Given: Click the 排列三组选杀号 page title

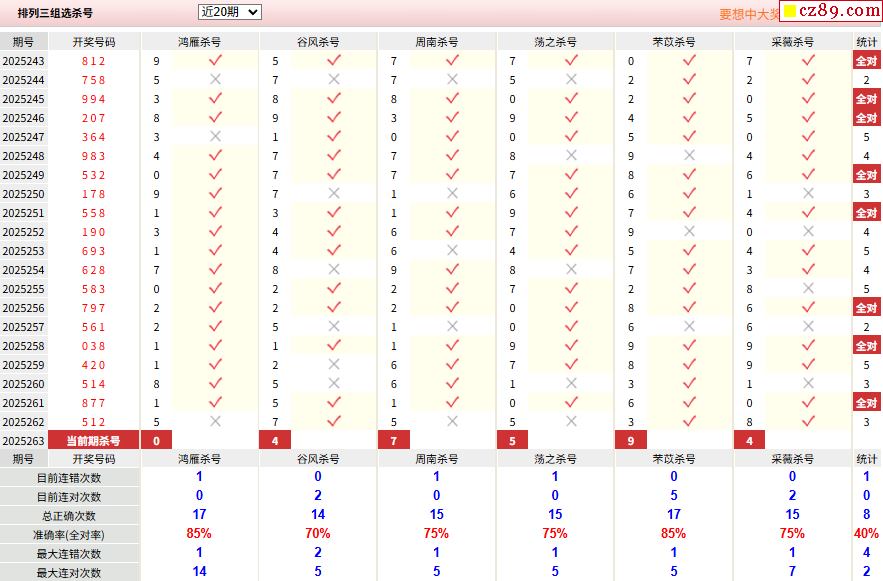Looking at the screenshot, I should [55, 13].
